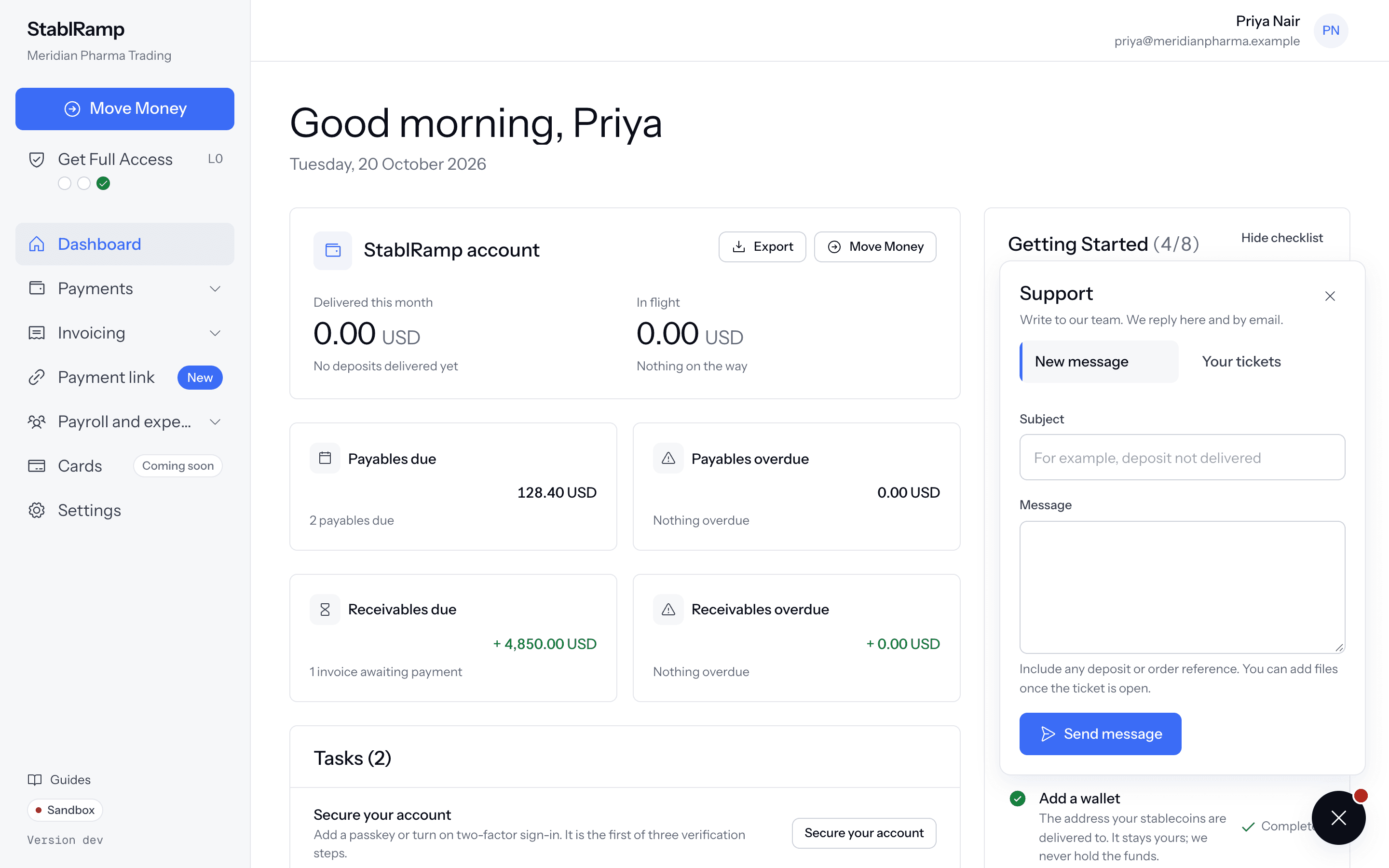Click the Payments wallet icon in sidebar
This screenshot has width=1389, height=868.
click(37, 288)
